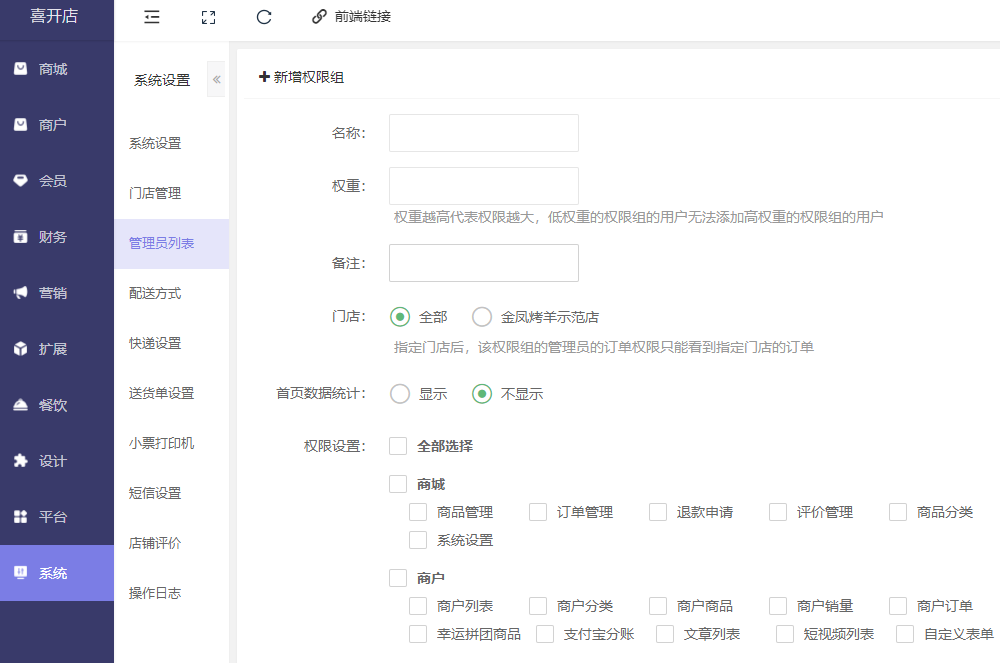Collapse the 系统设置 submenu panel
This screenshot has height=663, width=1000.
click(x=216, y=80)
